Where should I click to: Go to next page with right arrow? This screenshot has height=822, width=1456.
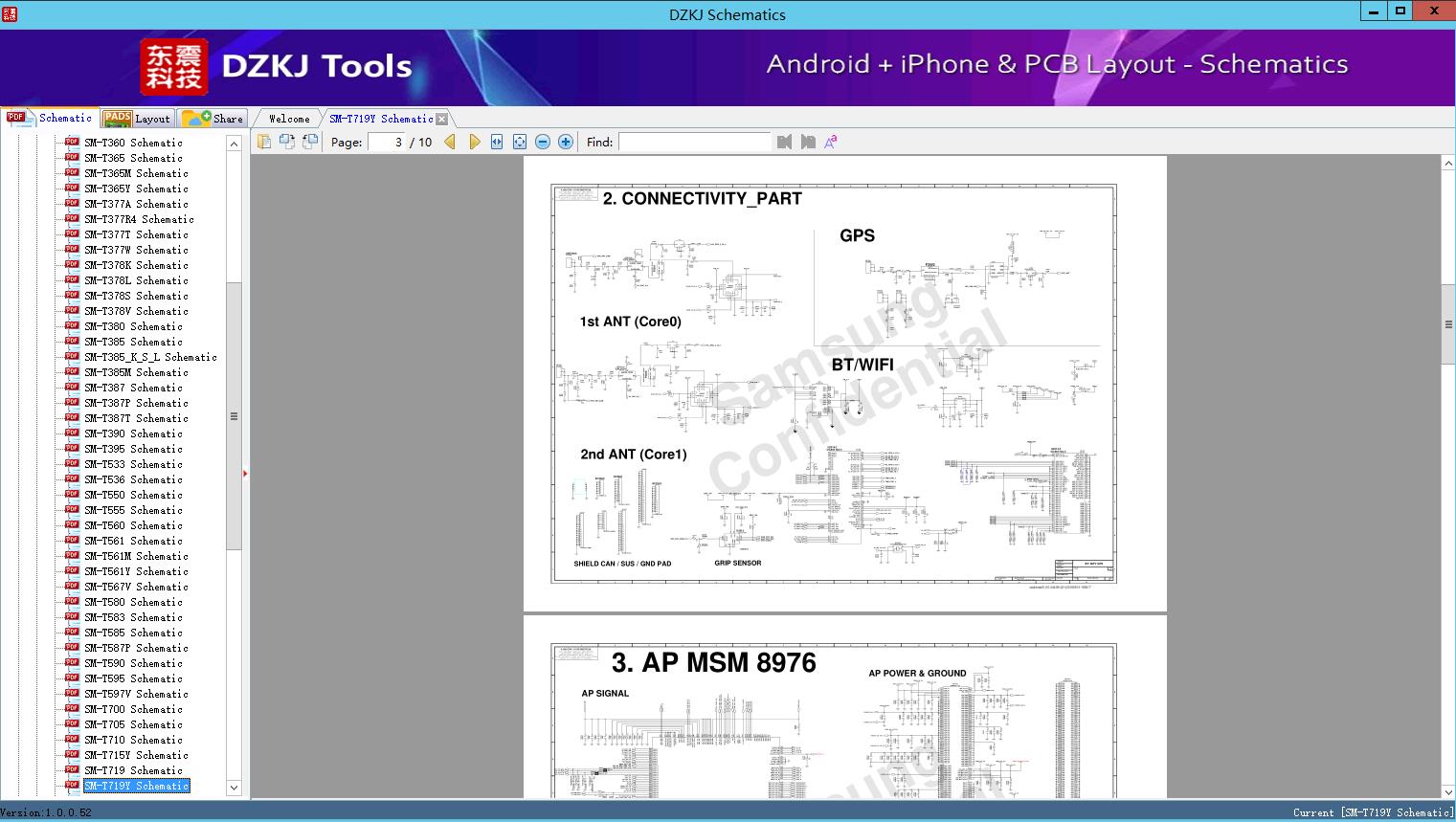click(x=474, y=142)
